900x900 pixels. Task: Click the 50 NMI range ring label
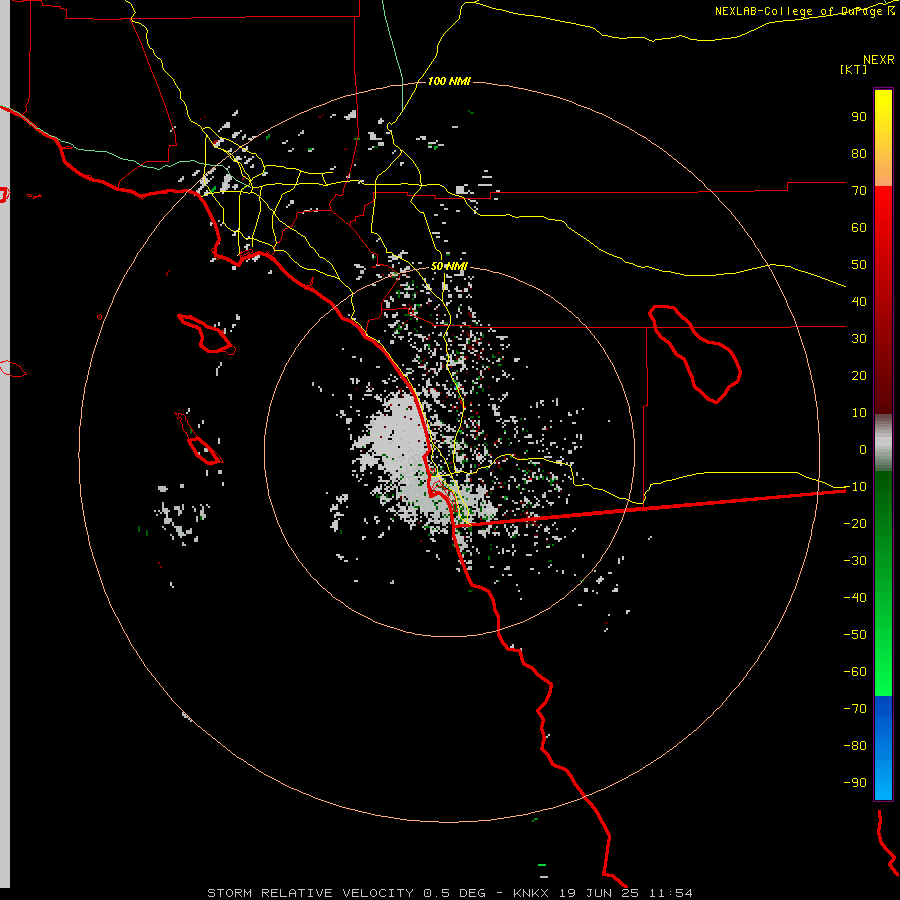[449, 266]
